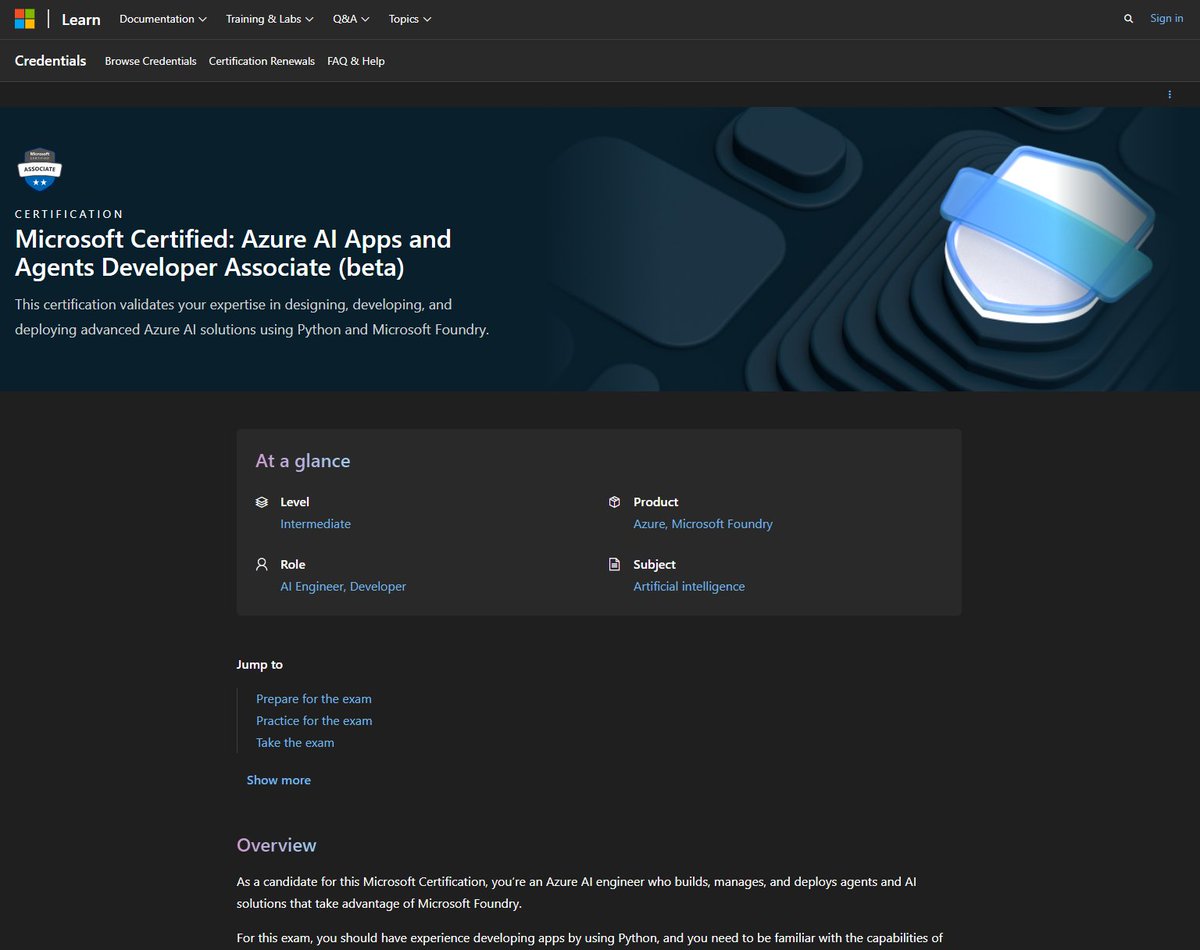
Task: Click the Overview heading
Action: [276, 845]
